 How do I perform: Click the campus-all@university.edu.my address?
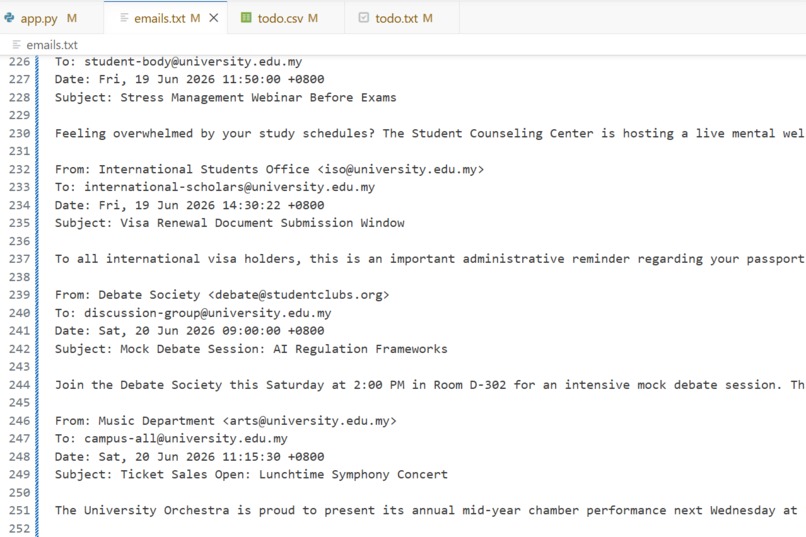point(186,438)
